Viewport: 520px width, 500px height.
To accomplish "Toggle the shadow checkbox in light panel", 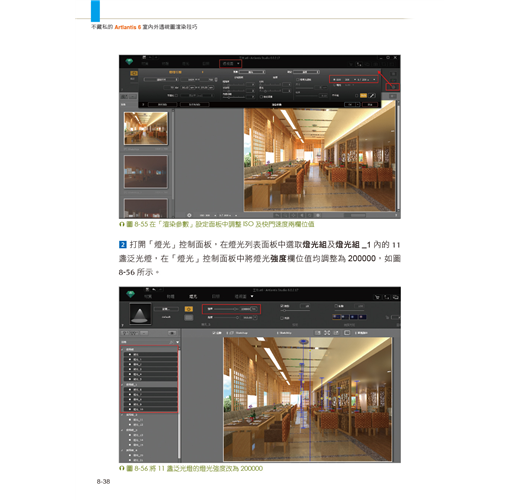I will pyautogui.click(x=282, y=306).
